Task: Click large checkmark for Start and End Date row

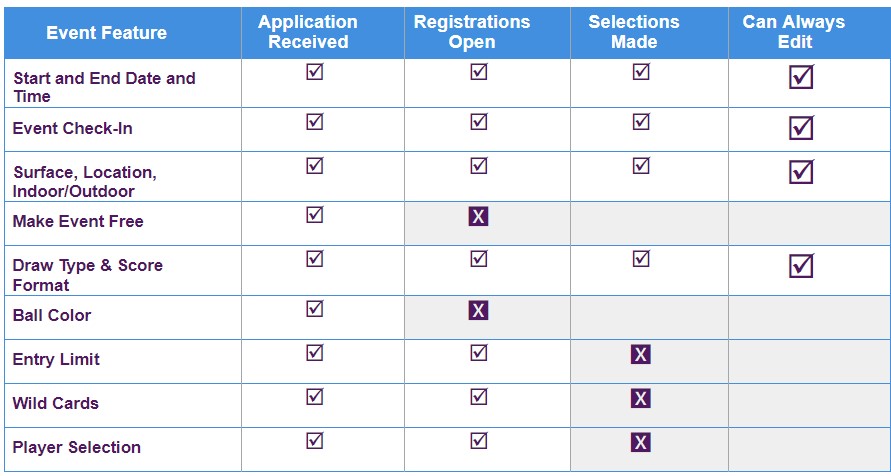Action: coord(801,77)
